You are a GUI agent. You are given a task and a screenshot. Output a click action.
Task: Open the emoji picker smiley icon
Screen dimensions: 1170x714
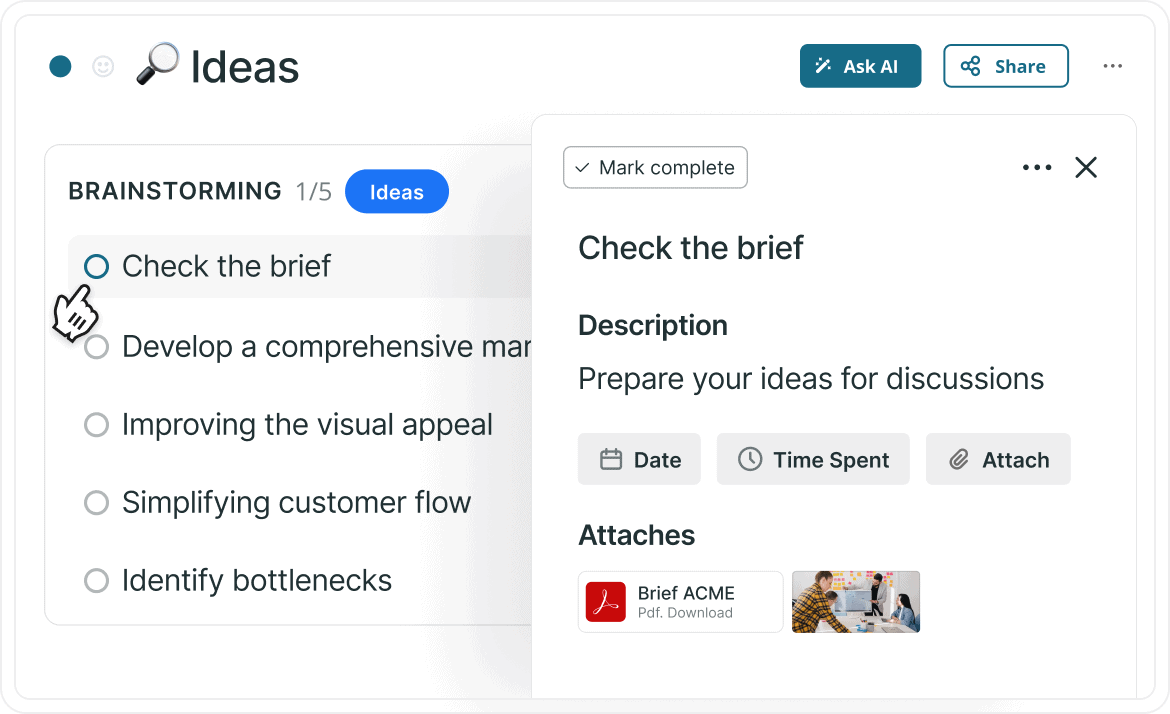pyautogui.click(x=103, y=66)
